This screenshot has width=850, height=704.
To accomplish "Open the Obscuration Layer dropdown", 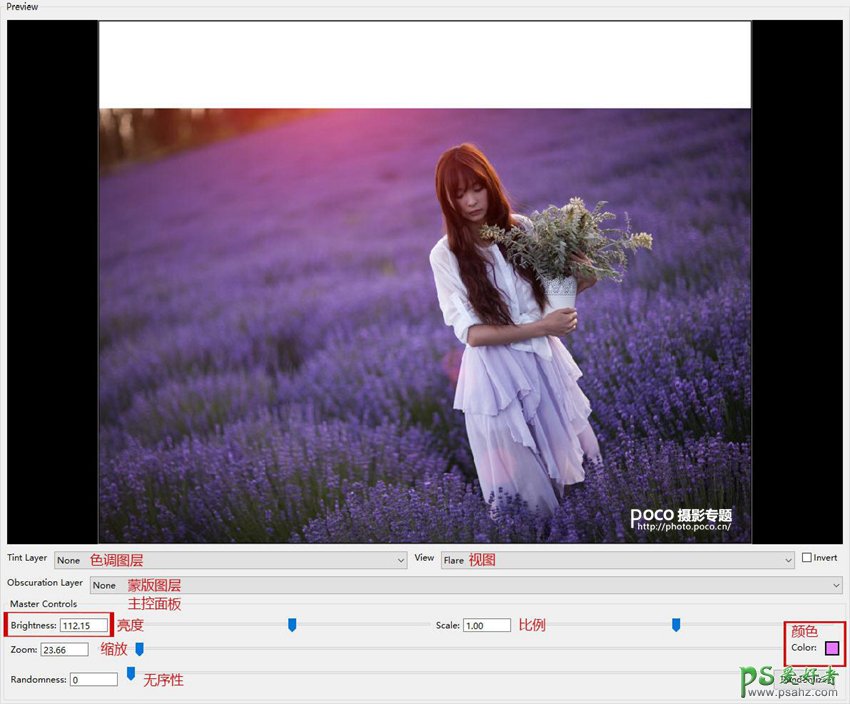I will 466,585.
